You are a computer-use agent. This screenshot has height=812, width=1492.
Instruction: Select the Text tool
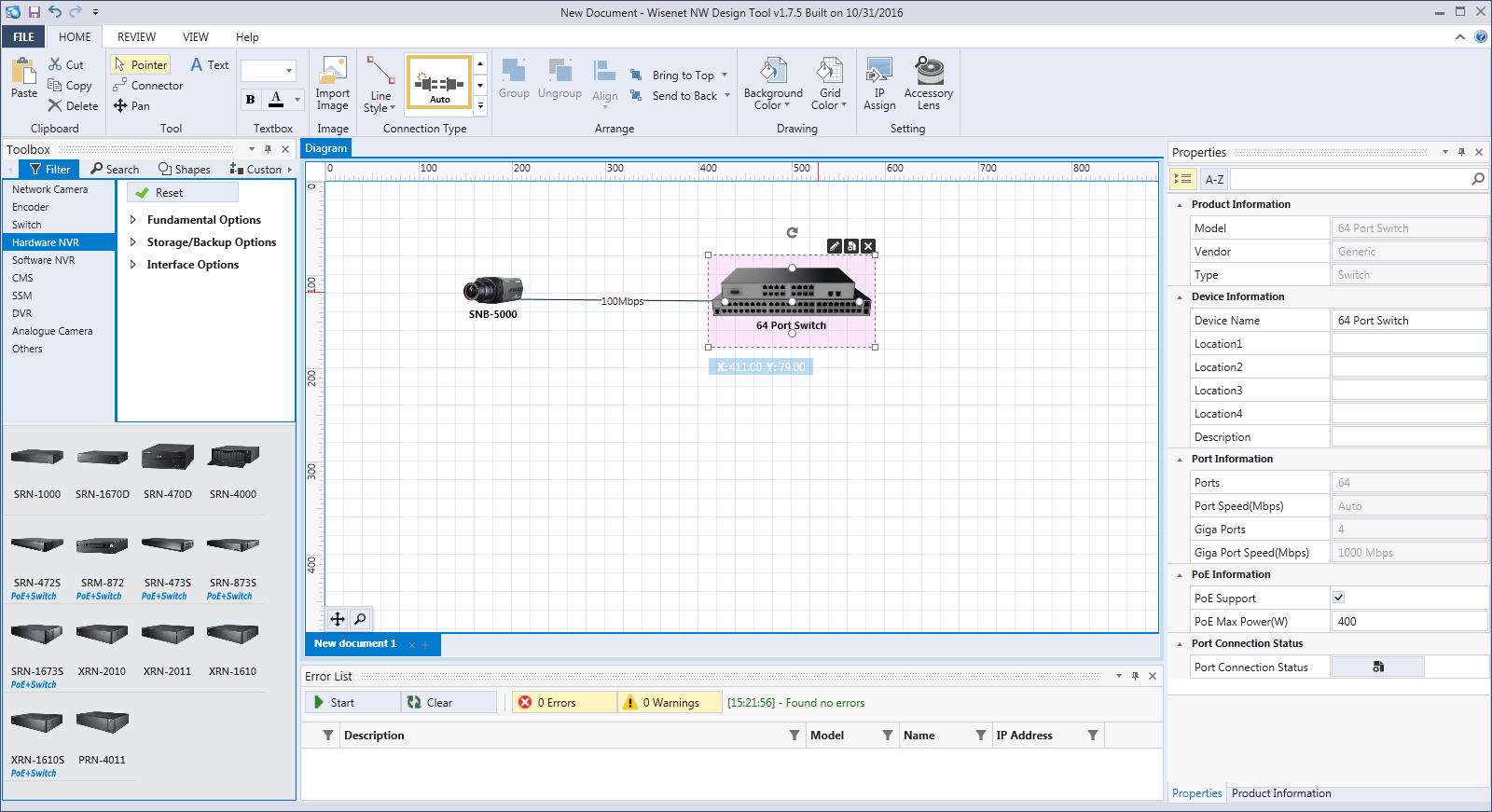click(x=210, y=65)
